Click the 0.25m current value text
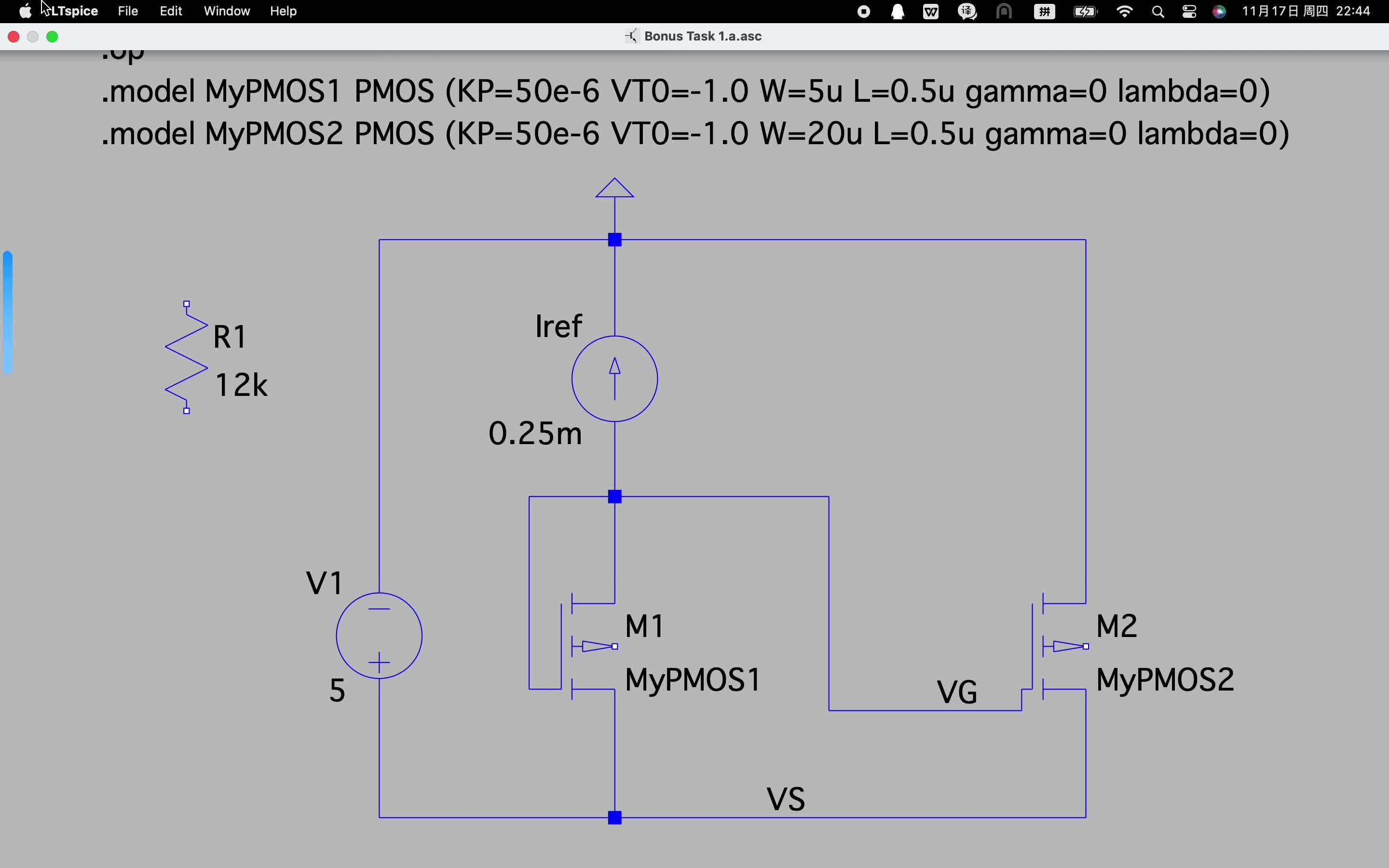 [535, 434]
